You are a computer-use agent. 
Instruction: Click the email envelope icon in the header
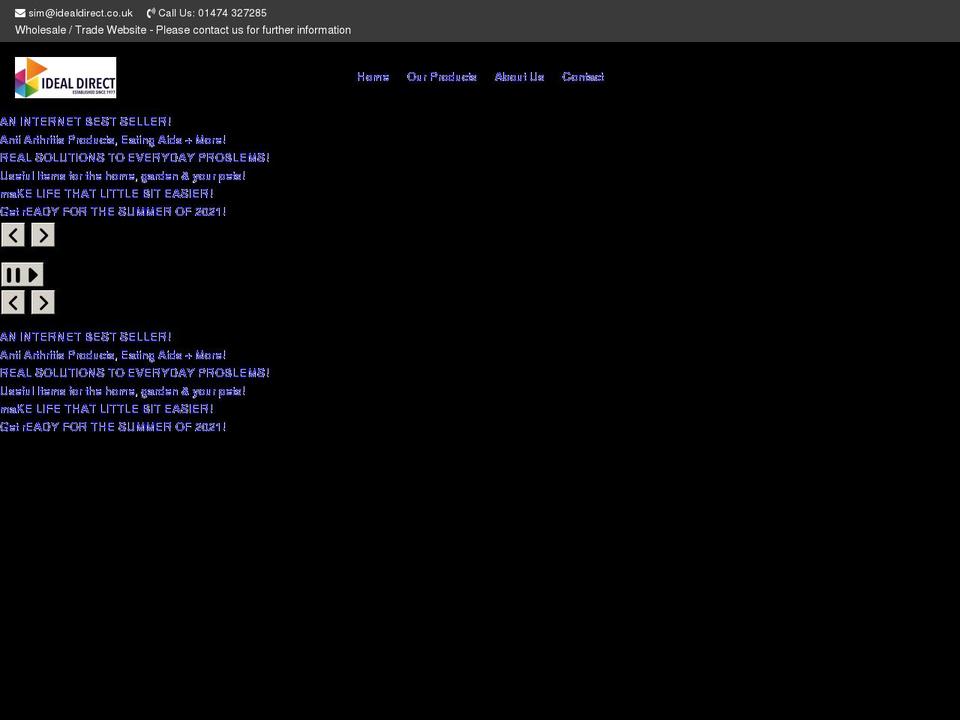[x=18, y=13]
